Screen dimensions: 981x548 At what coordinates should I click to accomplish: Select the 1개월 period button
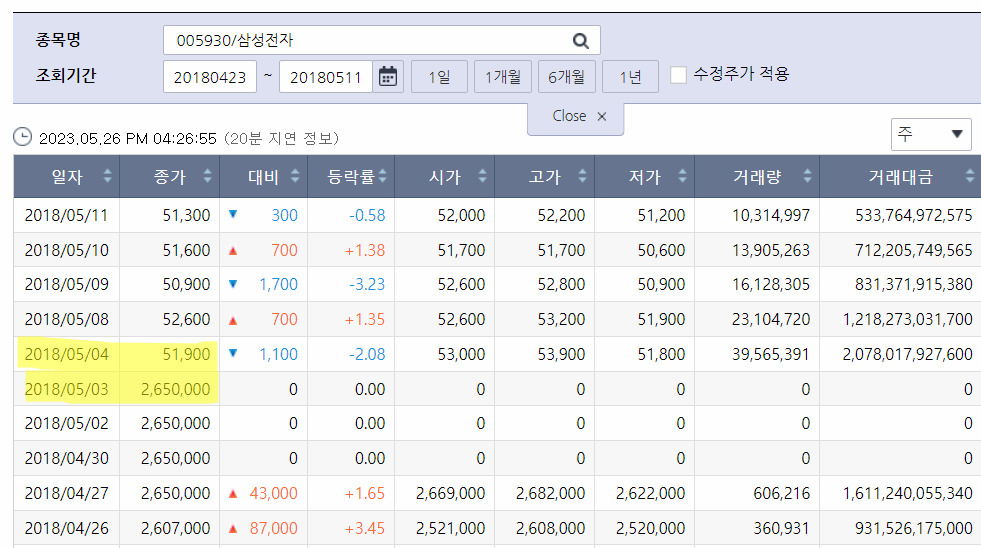503,77
